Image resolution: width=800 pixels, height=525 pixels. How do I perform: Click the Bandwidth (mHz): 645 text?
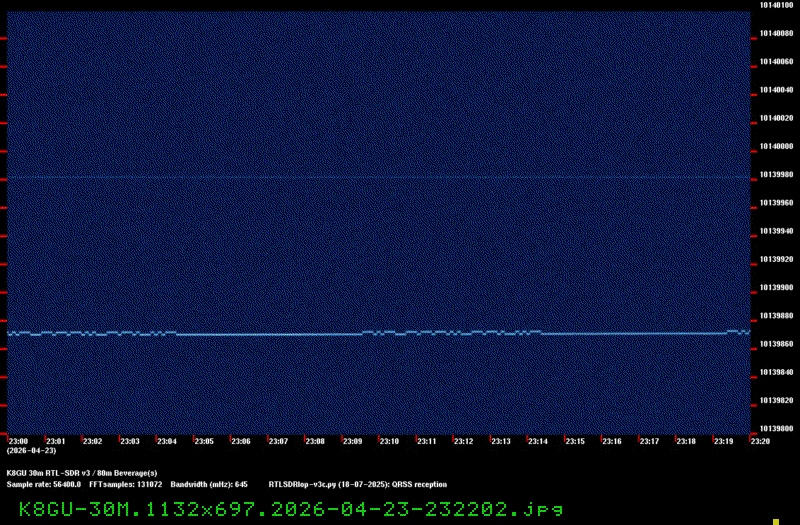209,485
